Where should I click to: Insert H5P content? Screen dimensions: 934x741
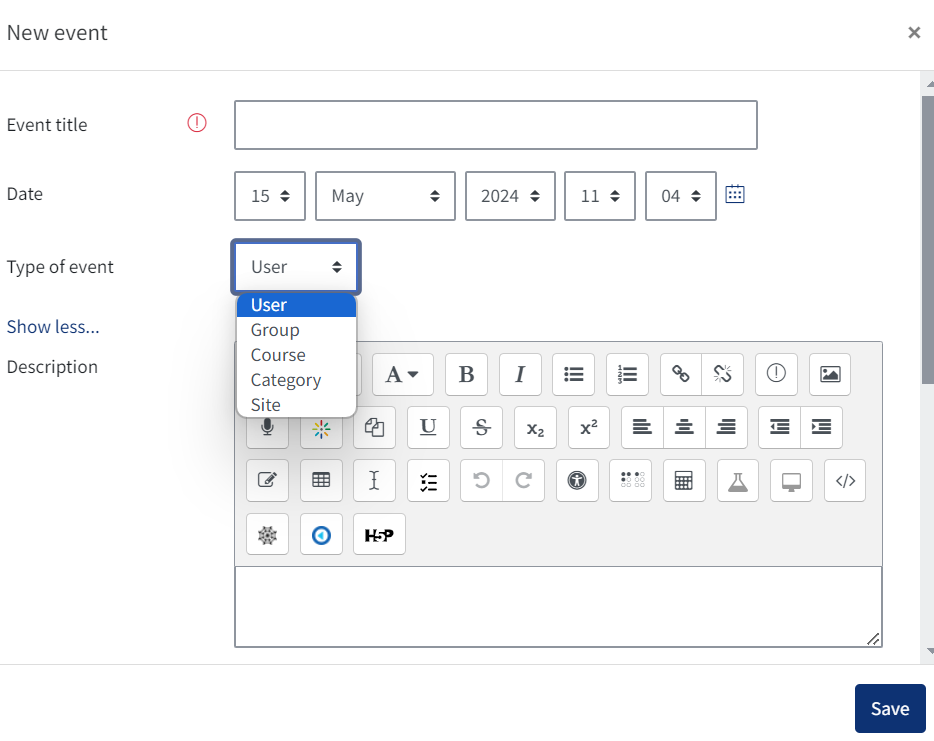coord(379,534)
